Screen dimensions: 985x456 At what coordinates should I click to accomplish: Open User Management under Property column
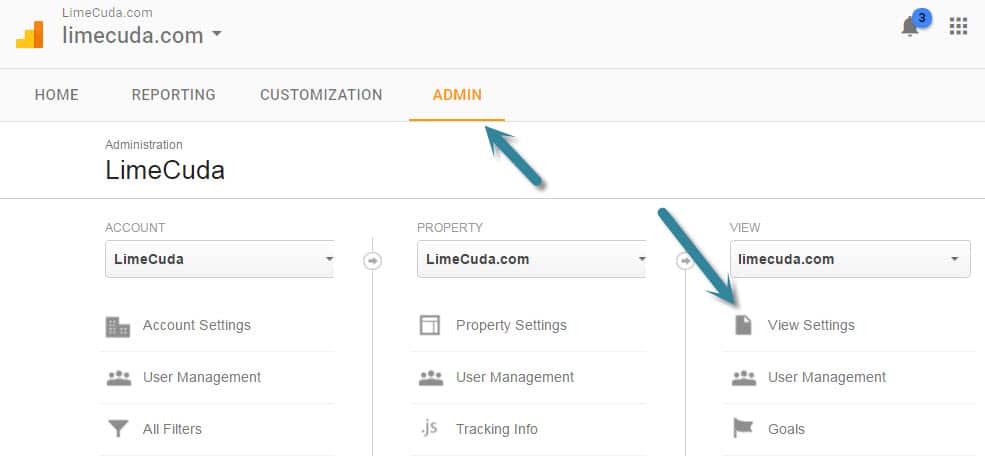coord(515,377)
